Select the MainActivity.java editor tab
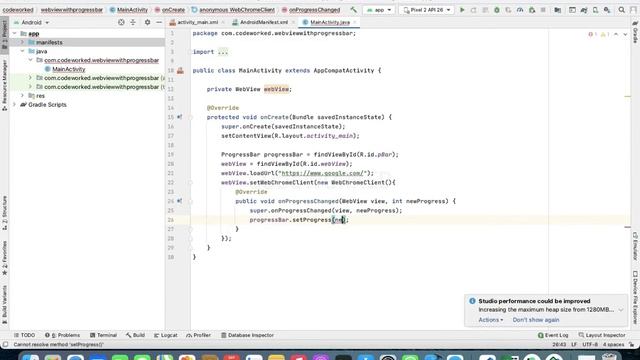 coord(329,22)
